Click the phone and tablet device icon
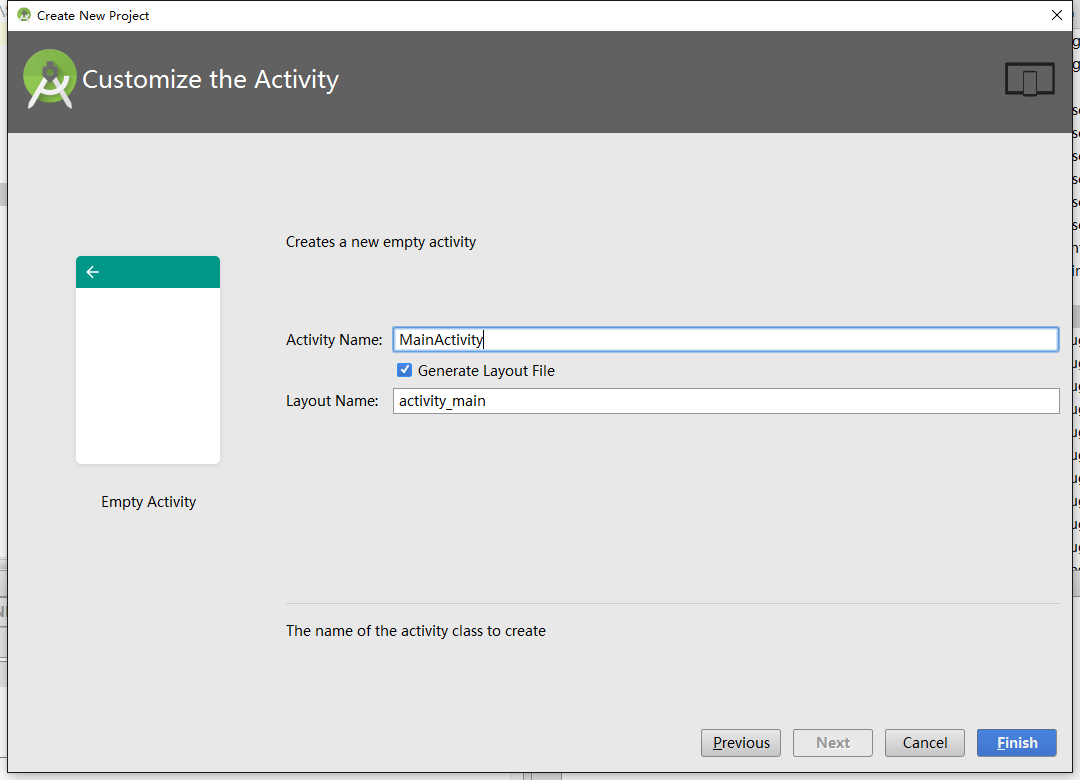This screenshot has height=780, width=1080. 1029,80
